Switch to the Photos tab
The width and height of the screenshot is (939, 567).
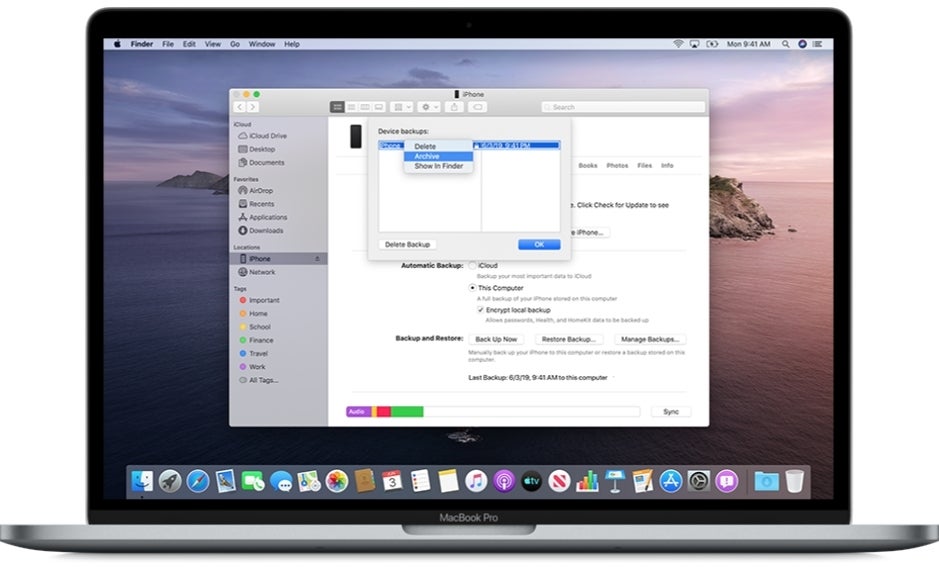617,166
